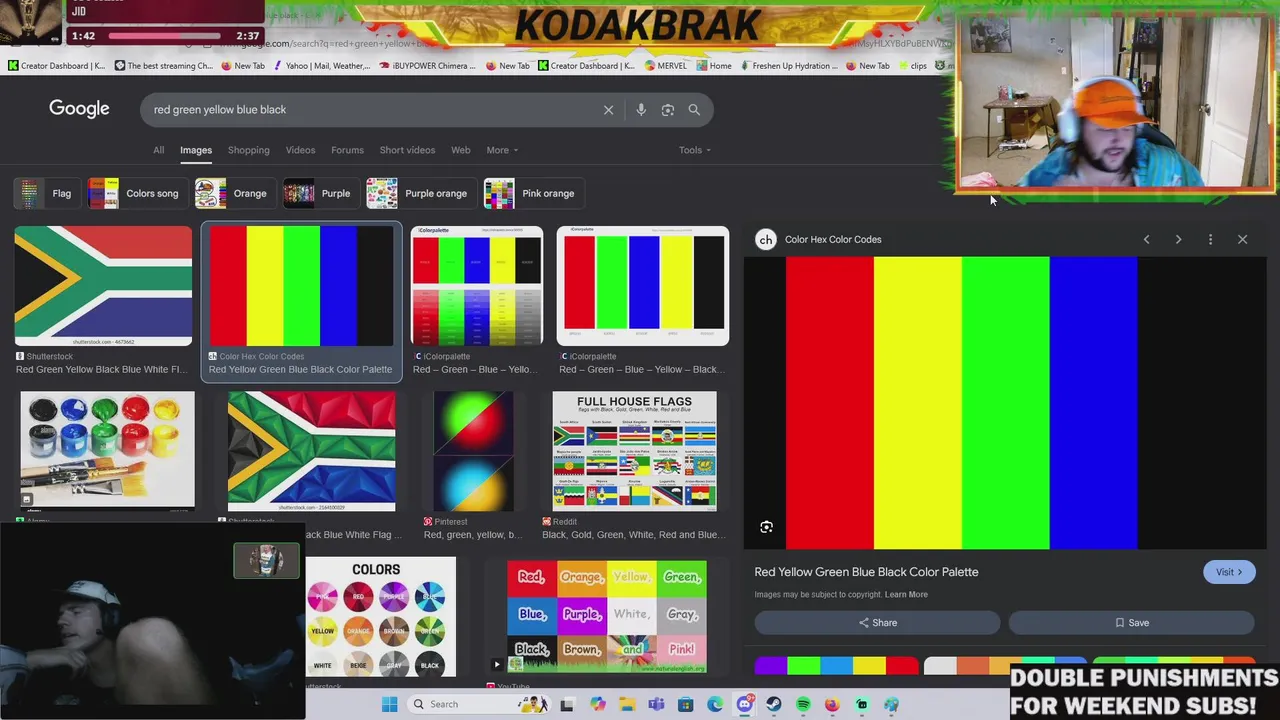
Task: Go to next image in preview panel
Action: 1178,239
